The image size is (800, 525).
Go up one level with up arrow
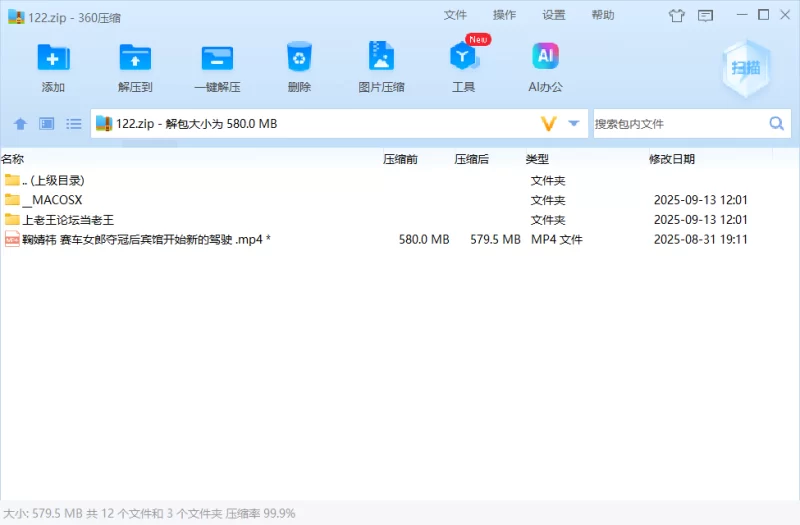click(x=20, y=123)
